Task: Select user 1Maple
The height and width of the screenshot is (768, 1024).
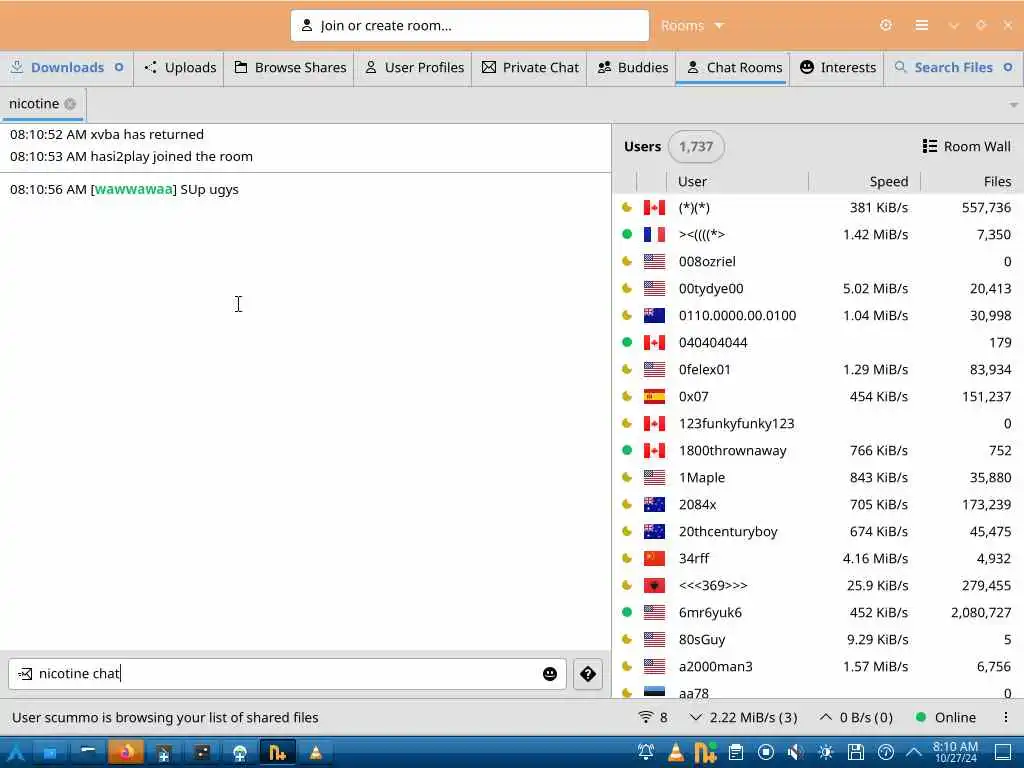Action: click(818, 477)
